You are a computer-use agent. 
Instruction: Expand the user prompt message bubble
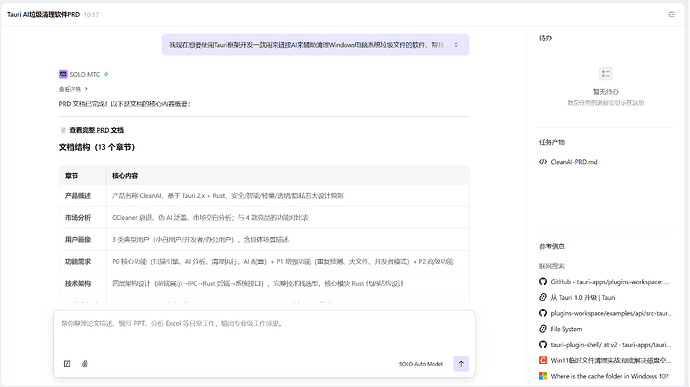point(456,45)
